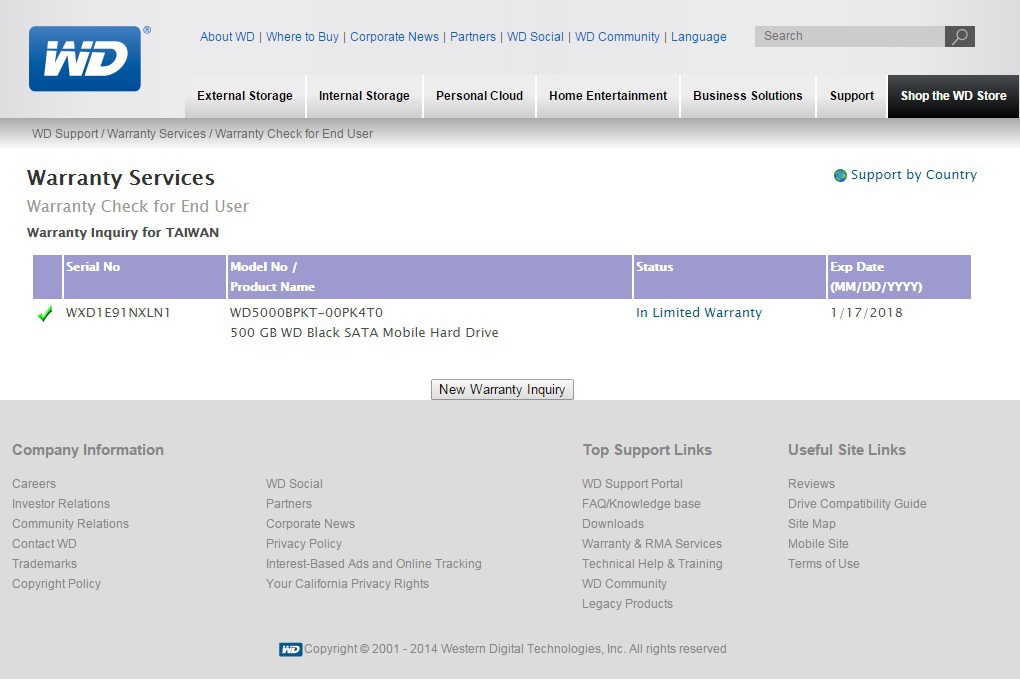Screen dimensions: 1020x682
Task: Open the Community Relations footer link
Action: 70,524
